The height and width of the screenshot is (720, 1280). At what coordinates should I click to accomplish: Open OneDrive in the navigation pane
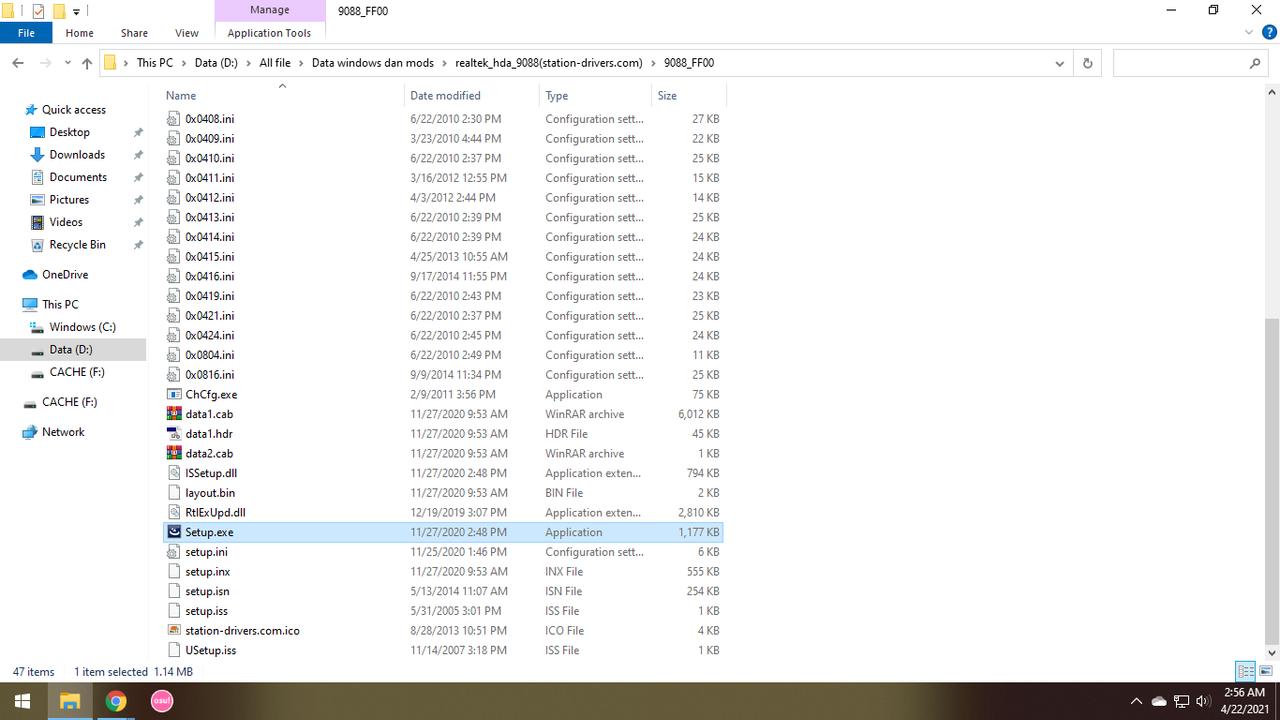[x=65, y=275]
